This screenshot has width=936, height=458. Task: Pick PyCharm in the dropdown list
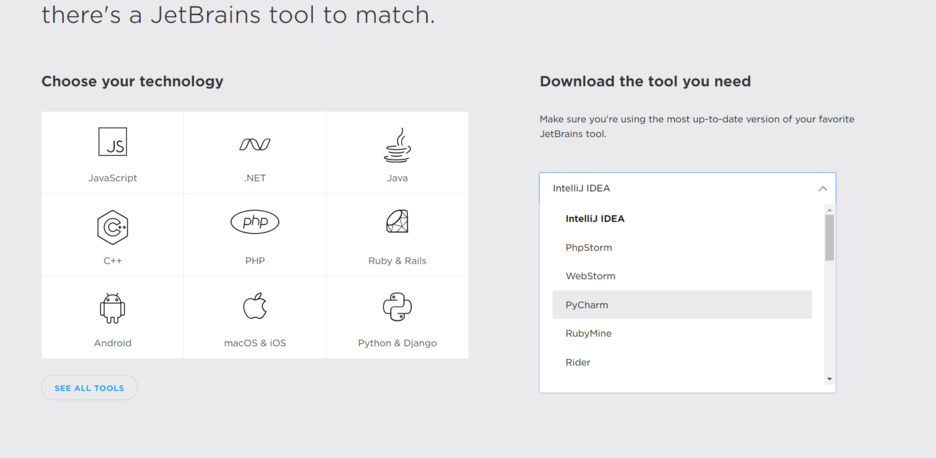tap(682, 305)
